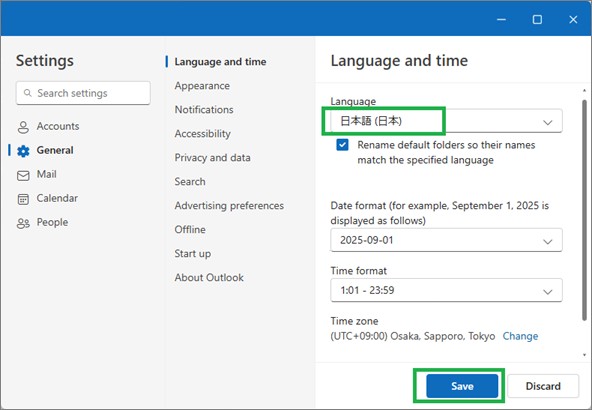
Task: Go to Advertising preferences section
Action: (x=229, y=206)
